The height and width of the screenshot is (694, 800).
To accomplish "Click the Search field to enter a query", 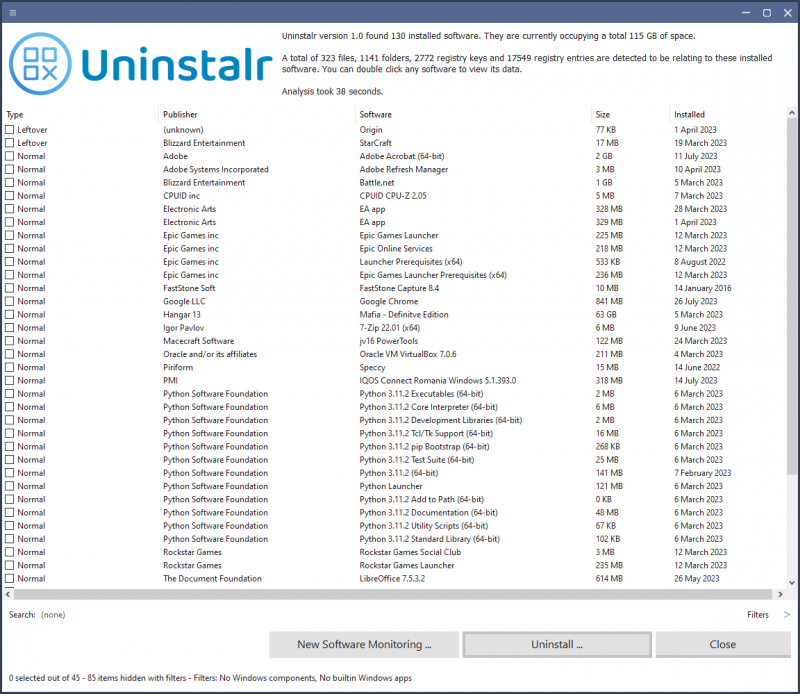I will tap(52, 614).
